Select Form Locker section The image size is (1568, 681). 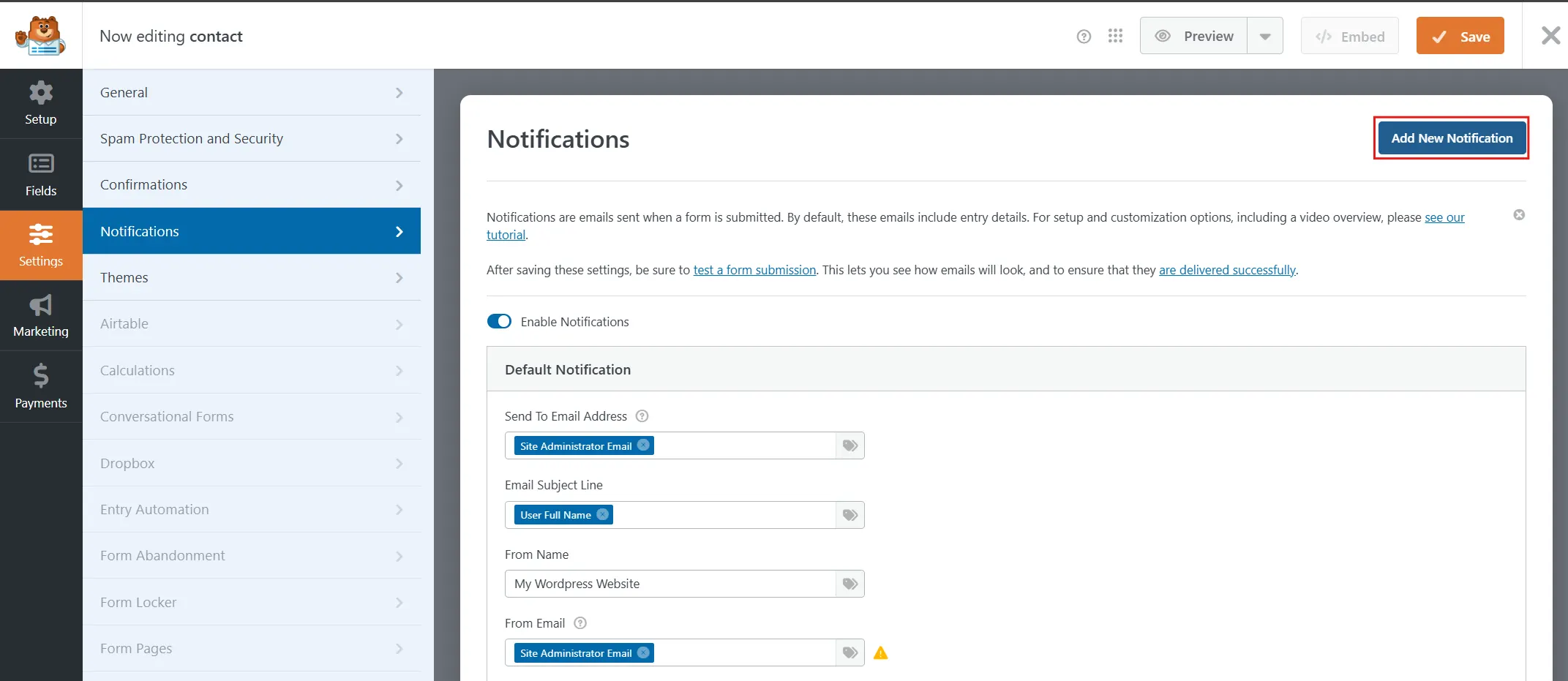point(252,603)
